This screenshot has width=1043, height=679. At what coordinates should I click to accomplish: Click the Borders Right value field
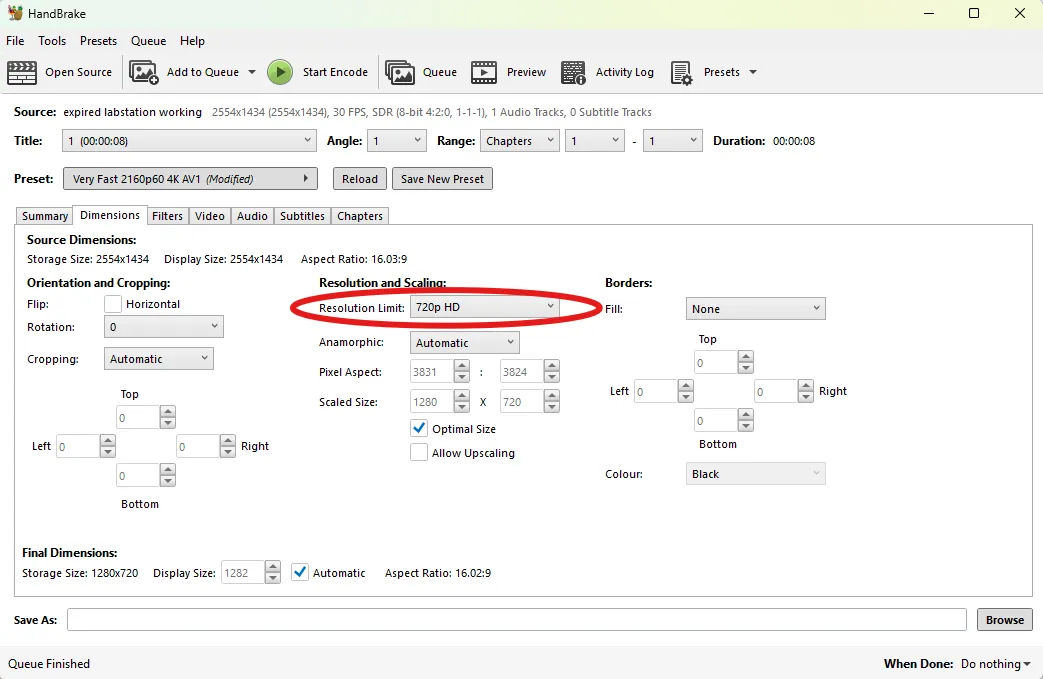coord(776,391)
